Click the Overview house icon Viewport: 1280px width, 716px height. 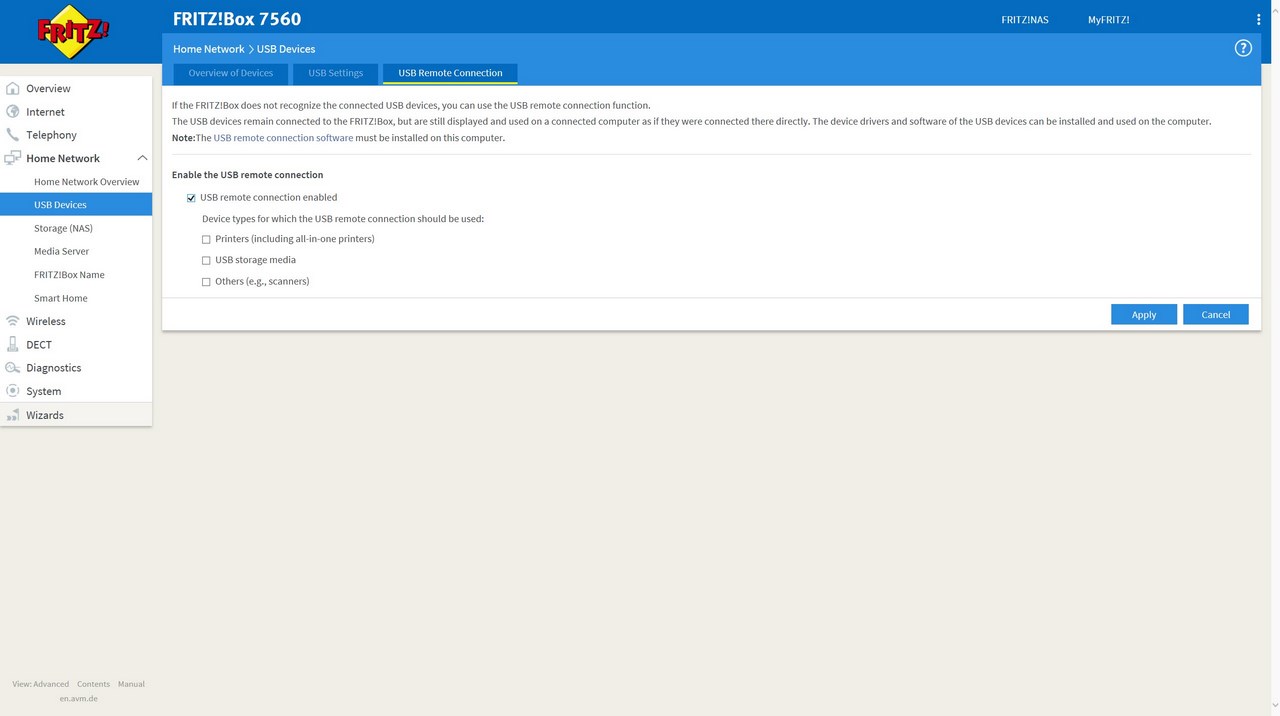12,88
